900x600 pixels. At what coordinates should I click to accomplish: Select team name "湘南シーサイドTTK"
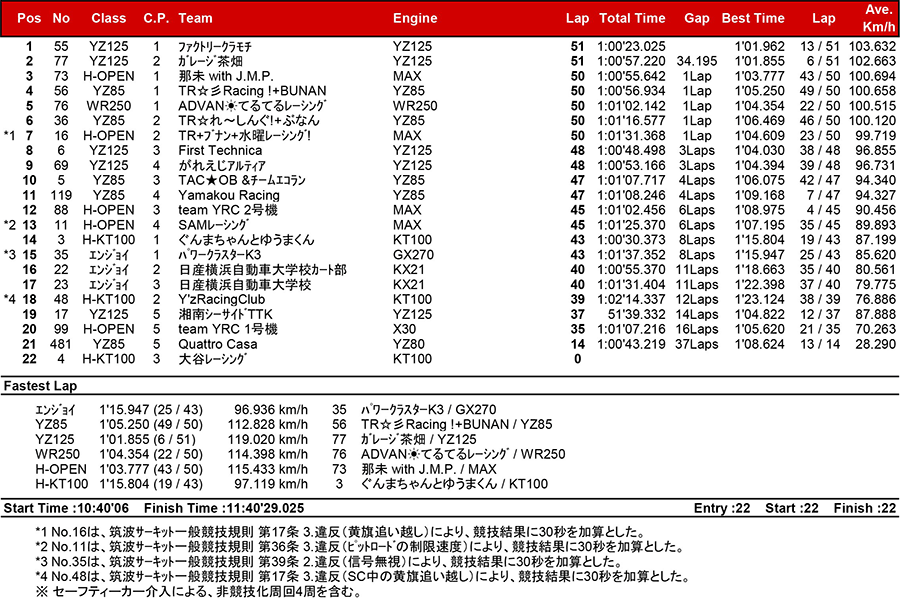[226, 314]
